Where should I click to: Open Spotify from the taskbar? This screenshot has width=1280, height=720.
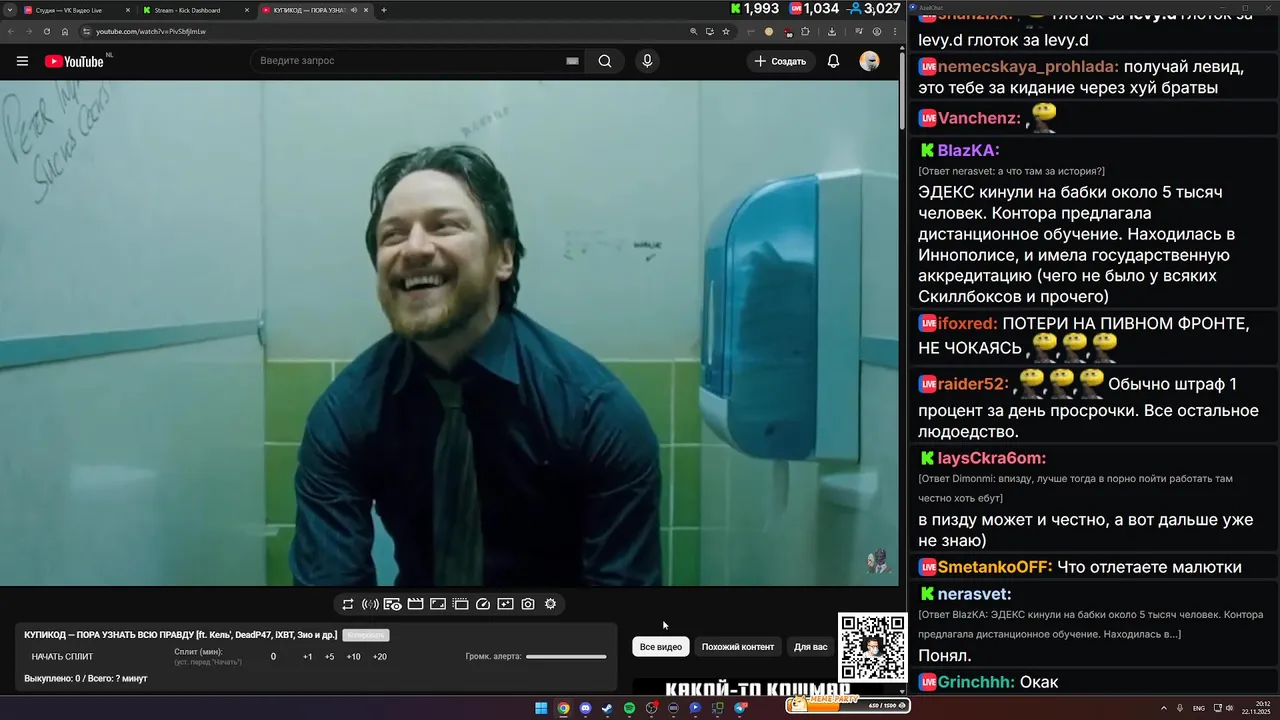(x=629, y=708)
